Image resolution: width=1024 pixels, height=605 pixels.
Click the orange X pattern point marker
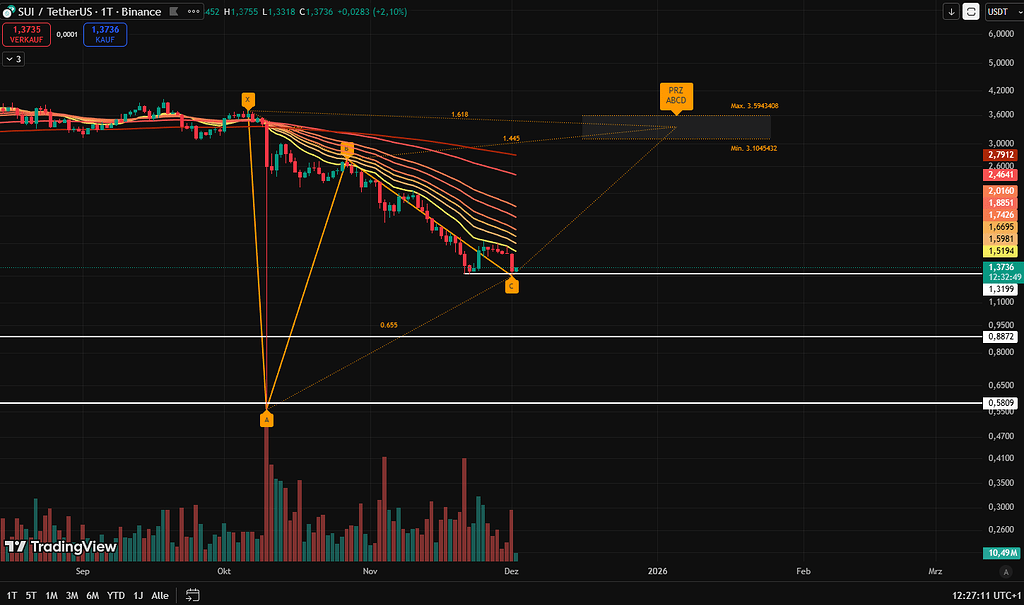tap(248, 100)
